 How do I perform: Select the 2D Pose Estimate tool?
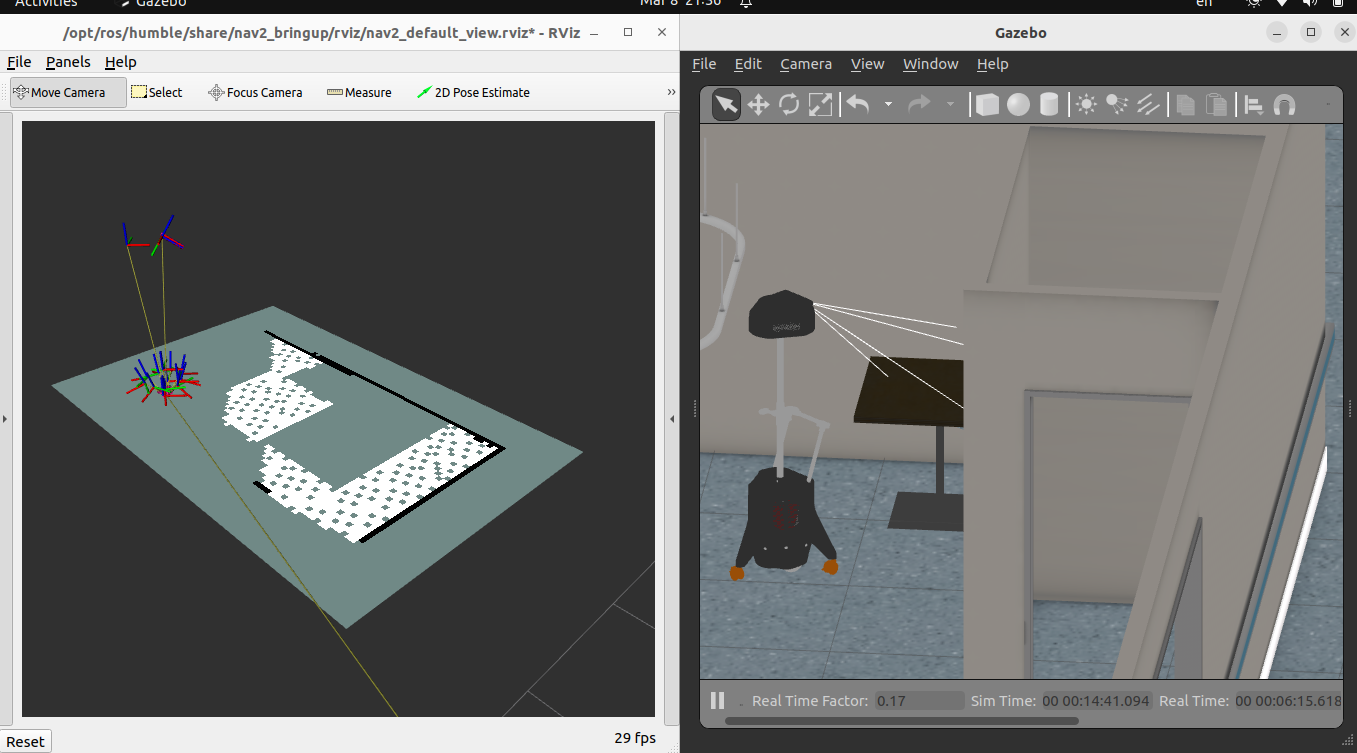(x=473, y=92)
